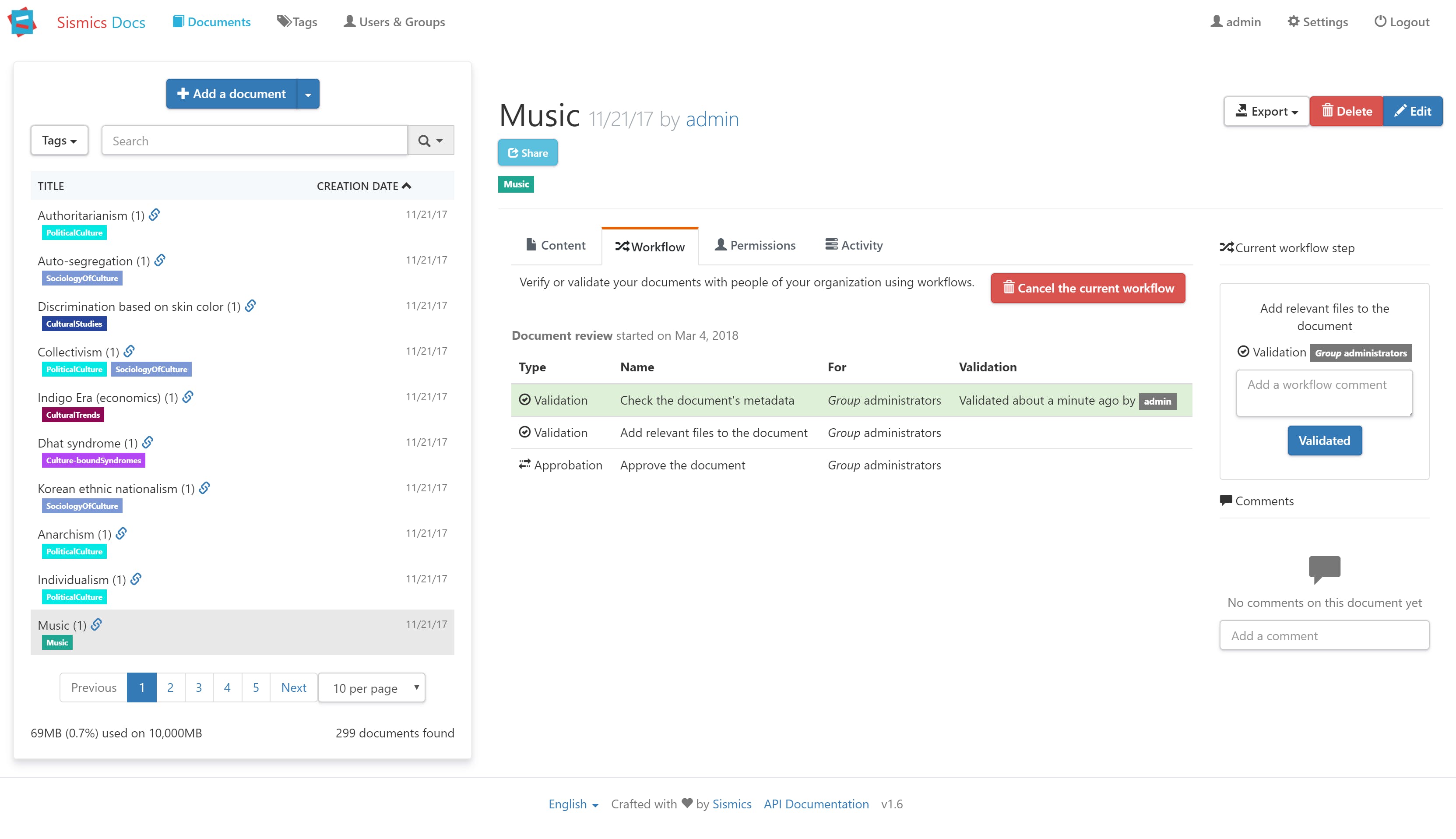
Task: Switch to the Permissions tab
Action: (755, 246)
